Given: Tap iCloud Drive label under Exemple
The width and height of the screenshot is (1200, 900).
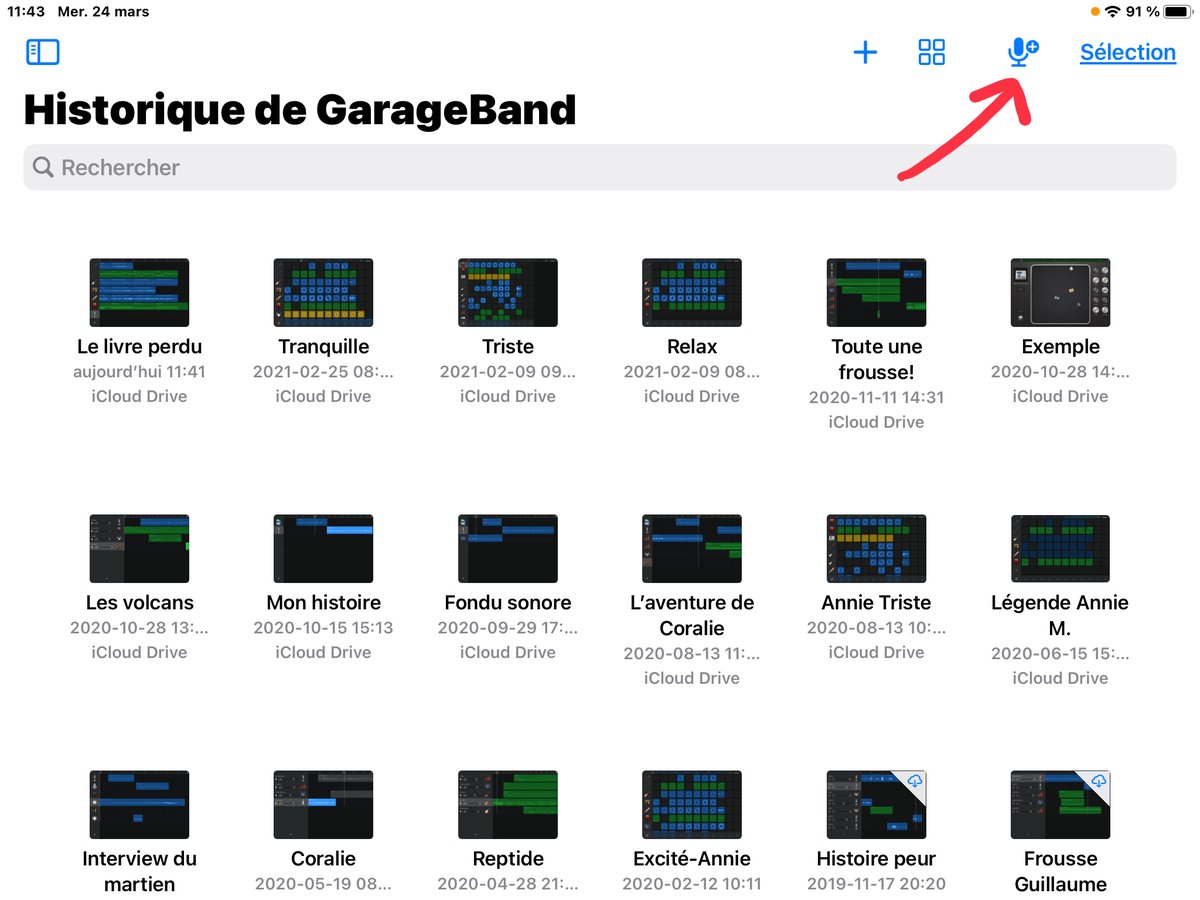Looking at the screenshot, I should [x=1061, y=397].
